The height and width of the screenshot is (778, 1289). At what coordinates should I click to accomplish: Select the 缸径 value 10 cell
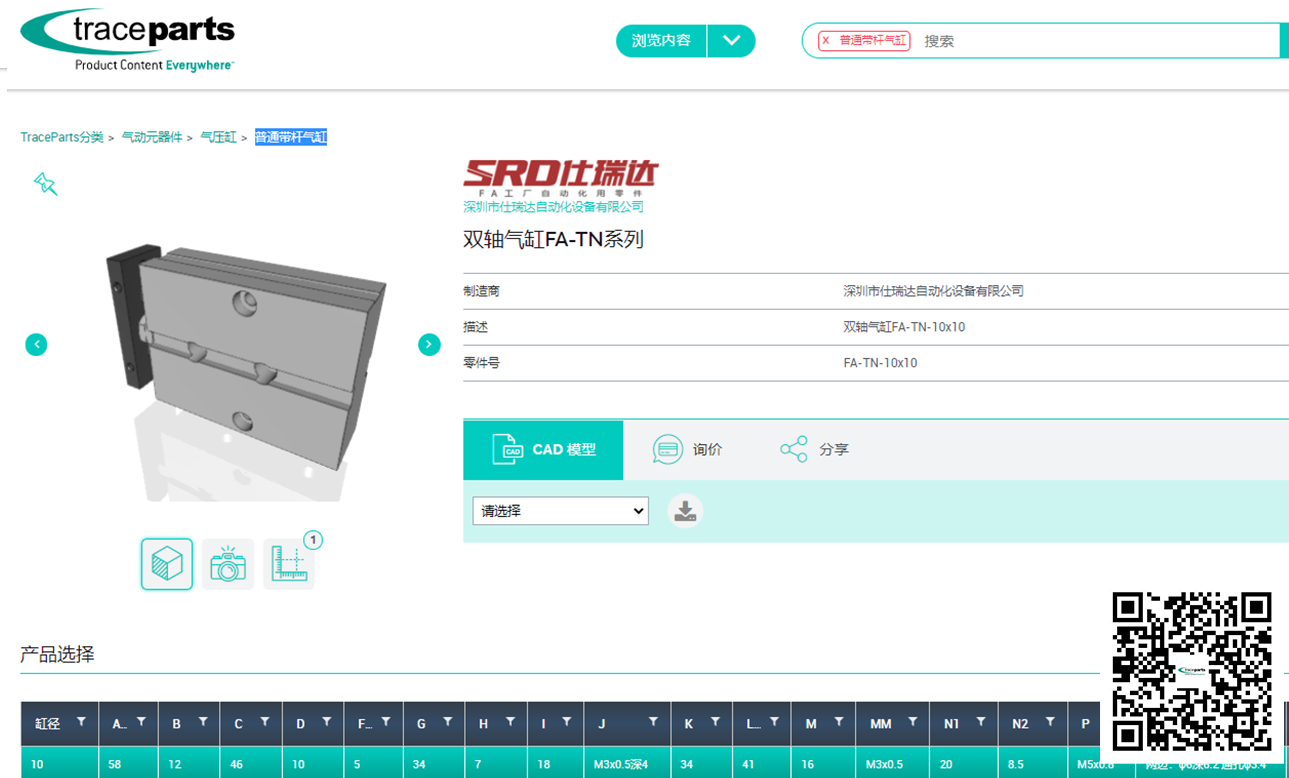60,765
